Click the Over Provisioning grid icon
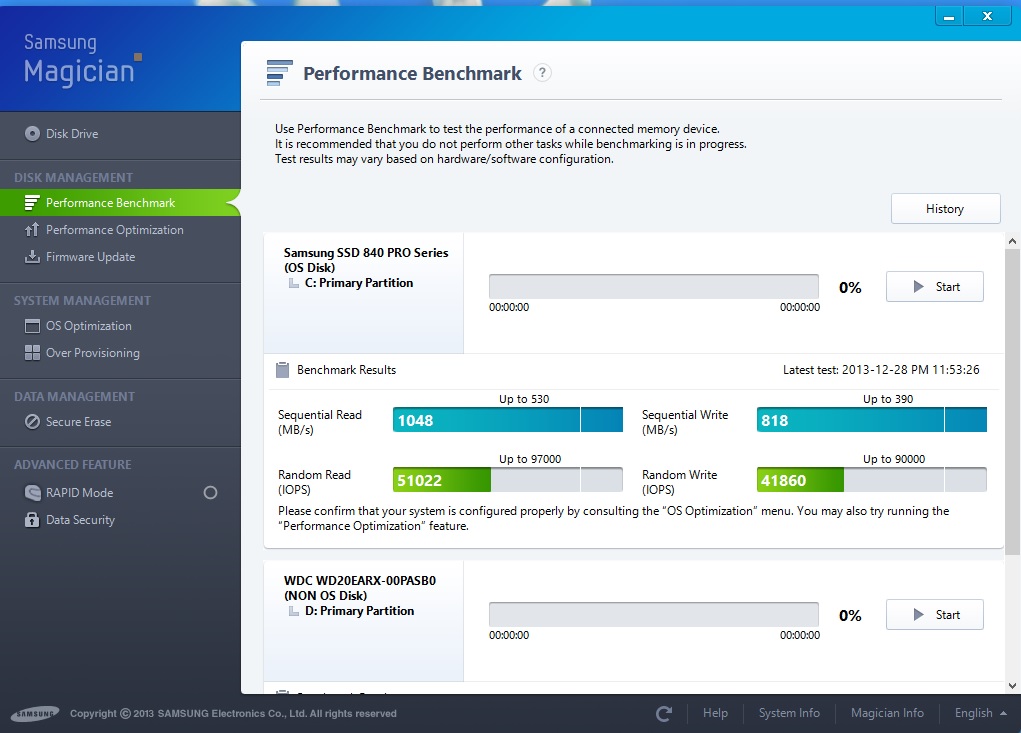Image resolution: width=1021 pixels, height=733 pixels. (32, 353)
